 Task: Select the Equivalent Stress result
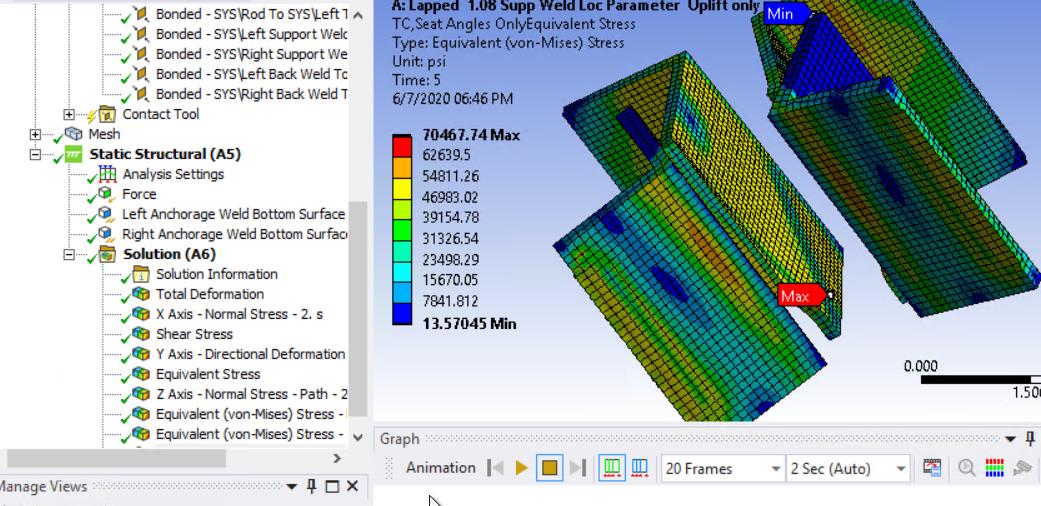[x=208, y=373]
